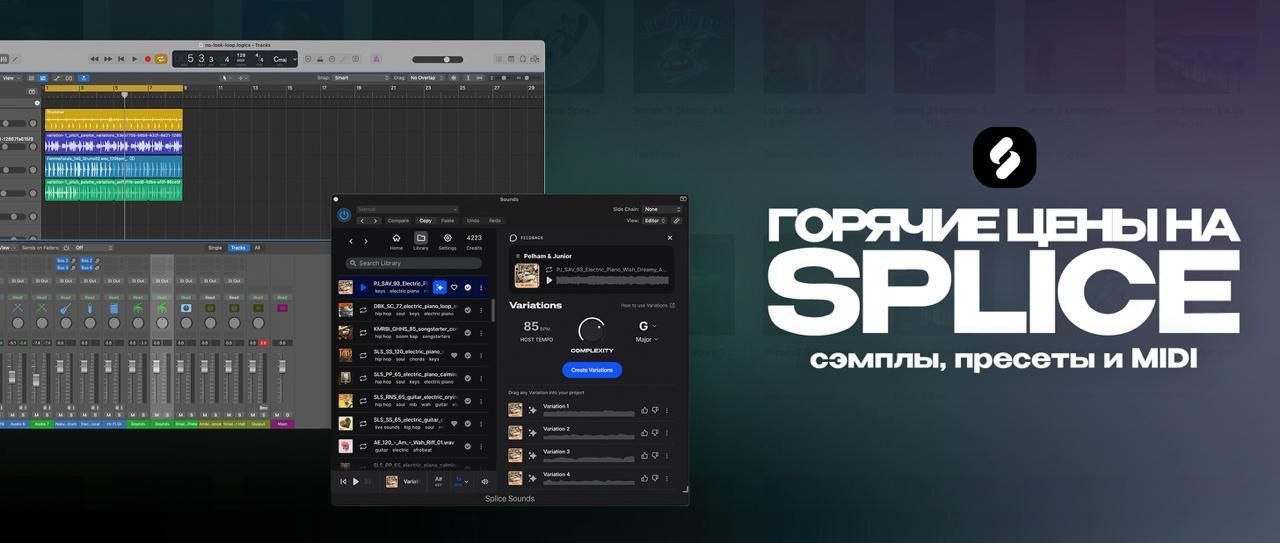Toggle heart on SLS_SS_65_electric_guitar row
1280x543 pixels.
coord(454,423)
